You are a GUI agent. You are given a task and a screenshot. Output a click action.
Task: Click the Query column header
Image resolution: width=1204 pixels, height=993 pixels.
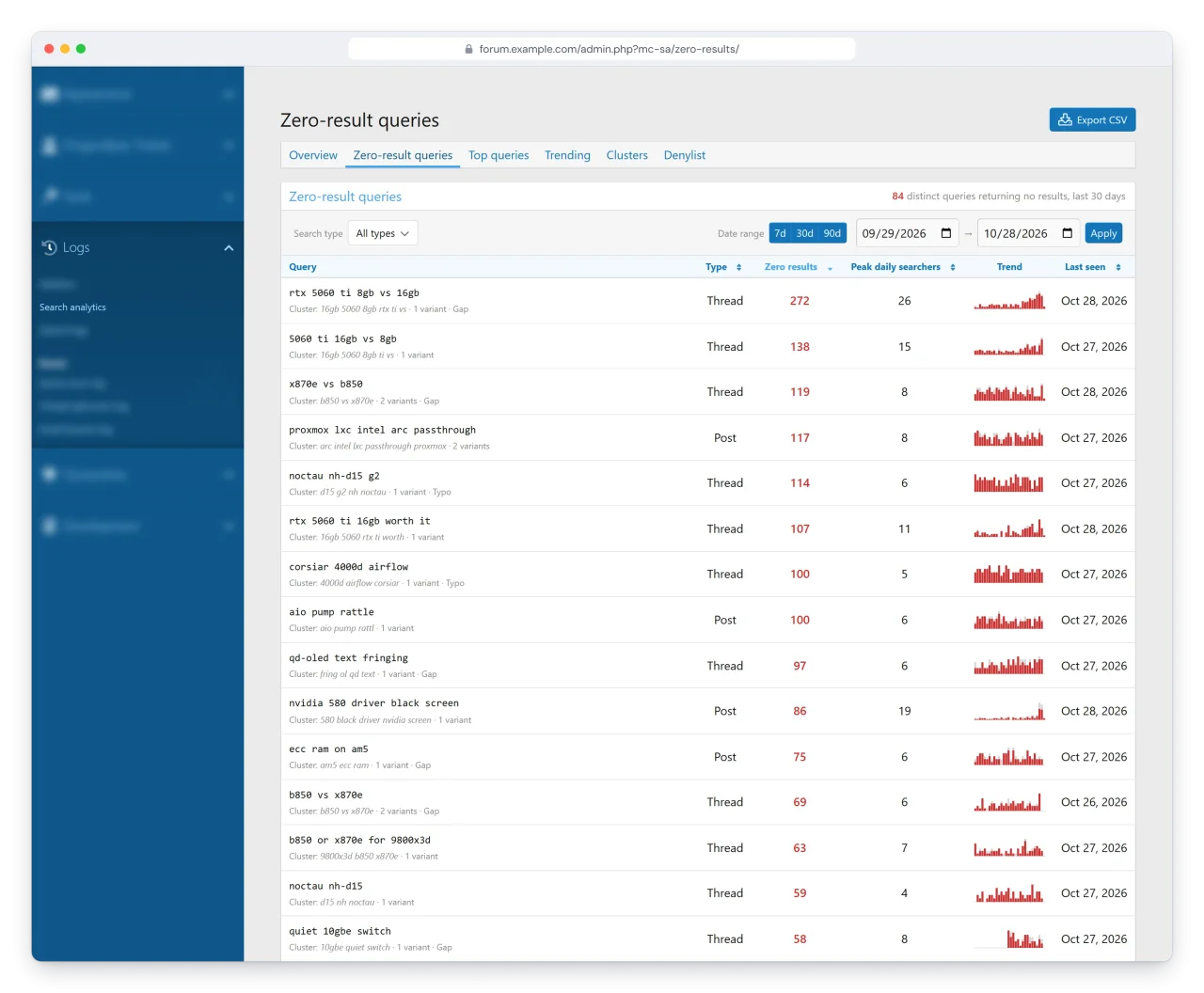[x=303, y=267]
